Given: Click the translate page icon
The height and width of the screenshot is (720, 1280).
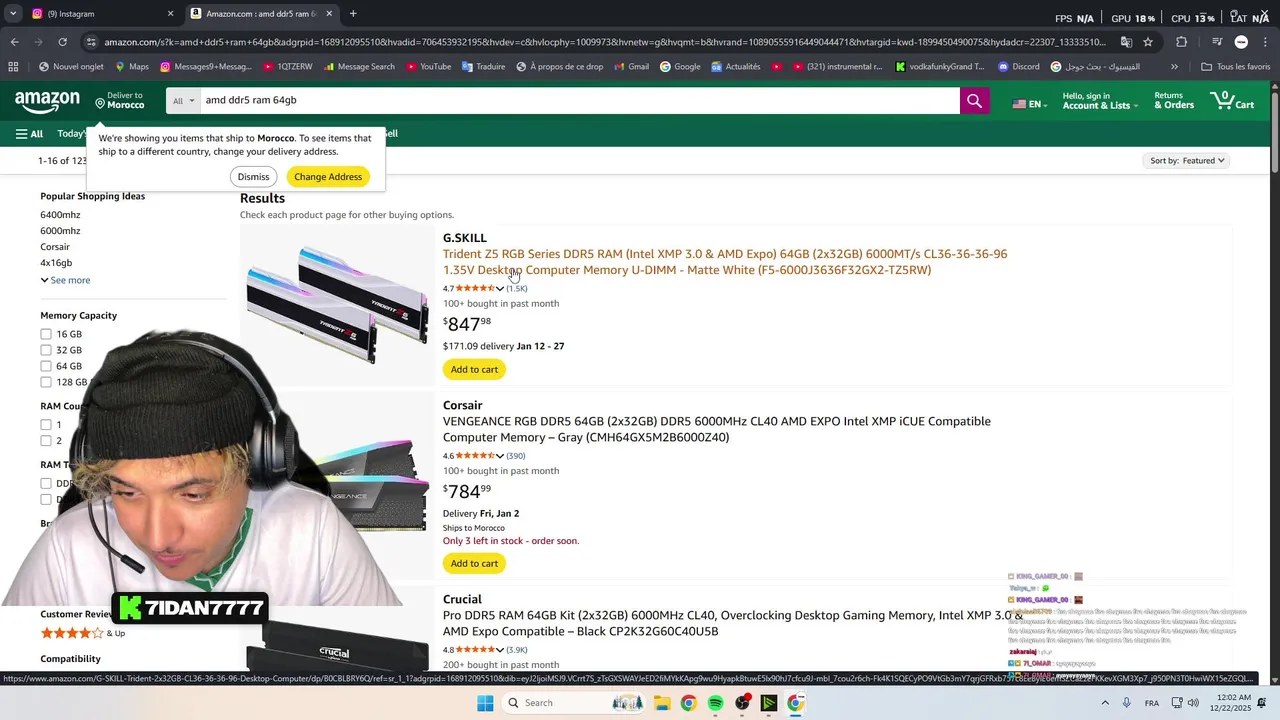Looking at the screenshot, I should click(1126, 42).
